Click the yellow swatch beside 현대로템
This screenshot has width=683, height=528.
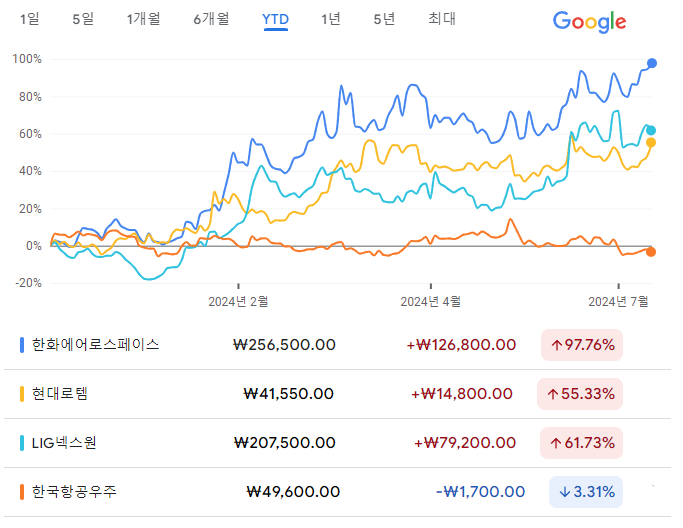(22, 394)
